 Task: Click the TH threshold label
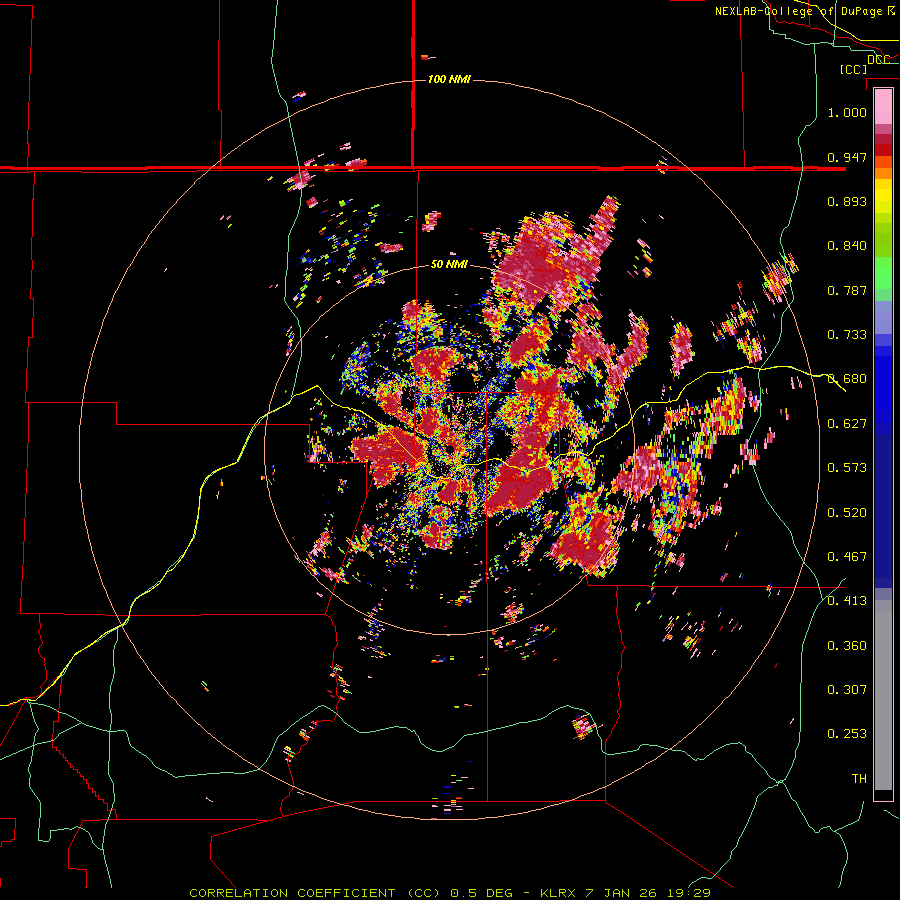click(859, 779)
